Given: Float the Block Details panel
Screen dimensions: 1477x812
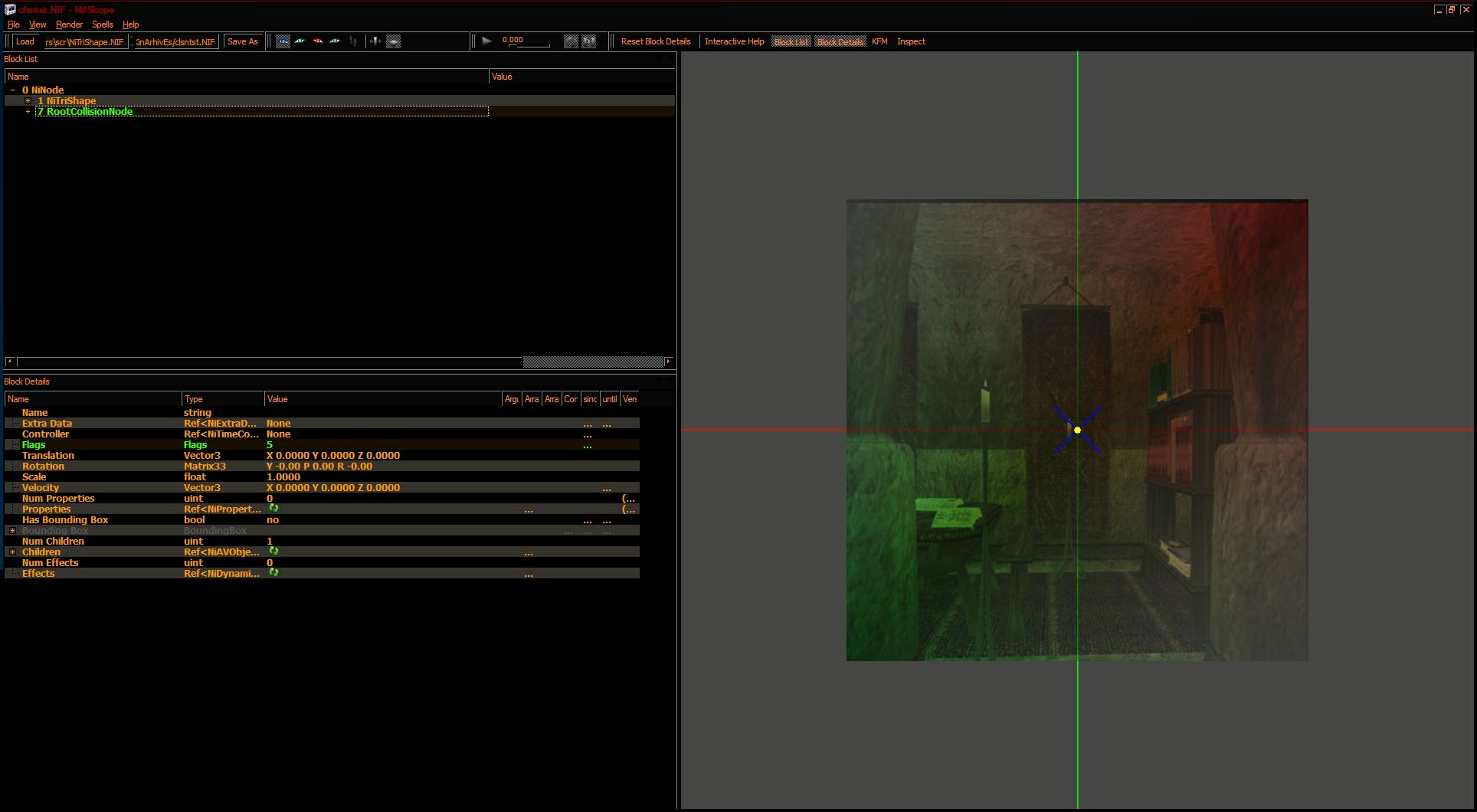Looking at the screenshot, I should [x=659, y=381].
